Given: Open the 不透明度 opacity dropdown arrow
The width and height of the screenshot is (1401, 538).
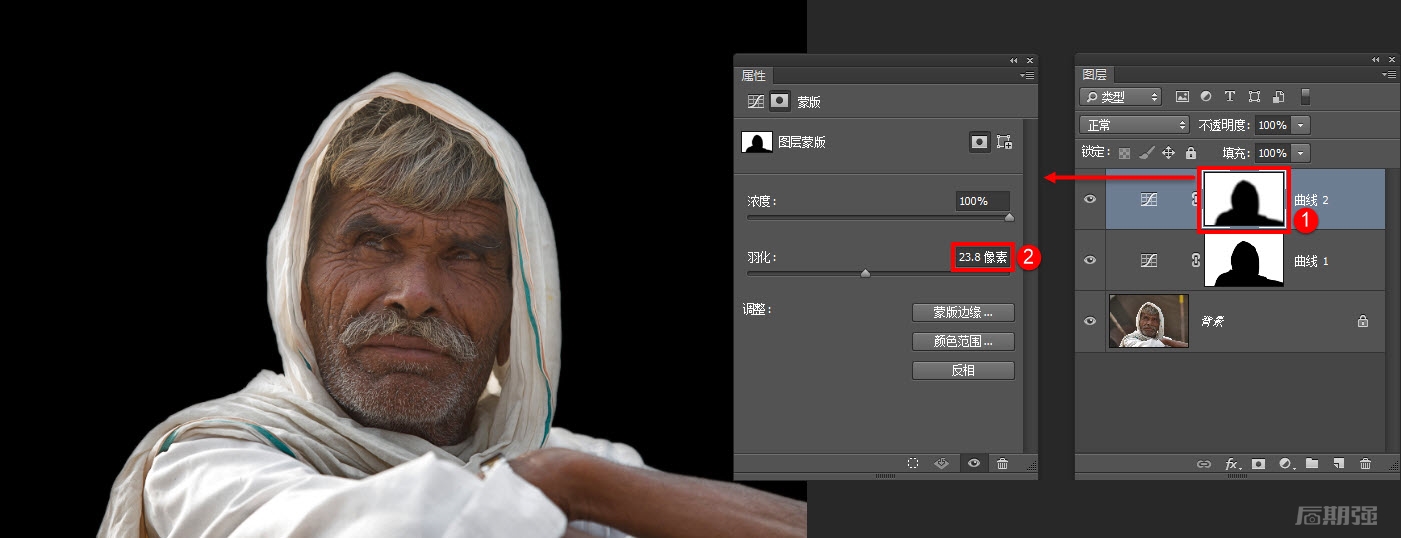Looking at the screenshot, I should tap(1300, 125).
